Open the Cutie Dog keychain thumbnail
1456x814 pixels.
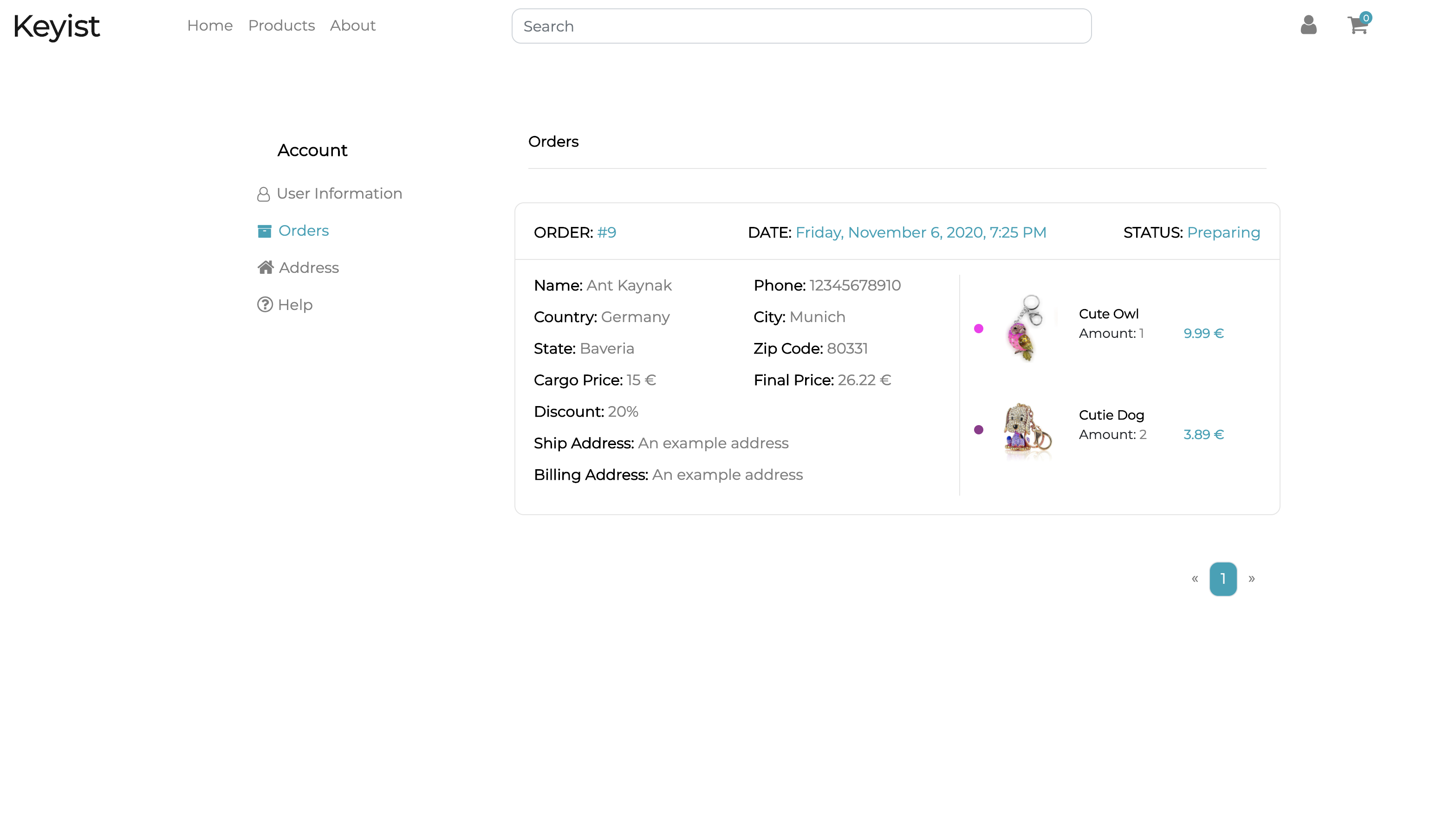(1027, 429)
